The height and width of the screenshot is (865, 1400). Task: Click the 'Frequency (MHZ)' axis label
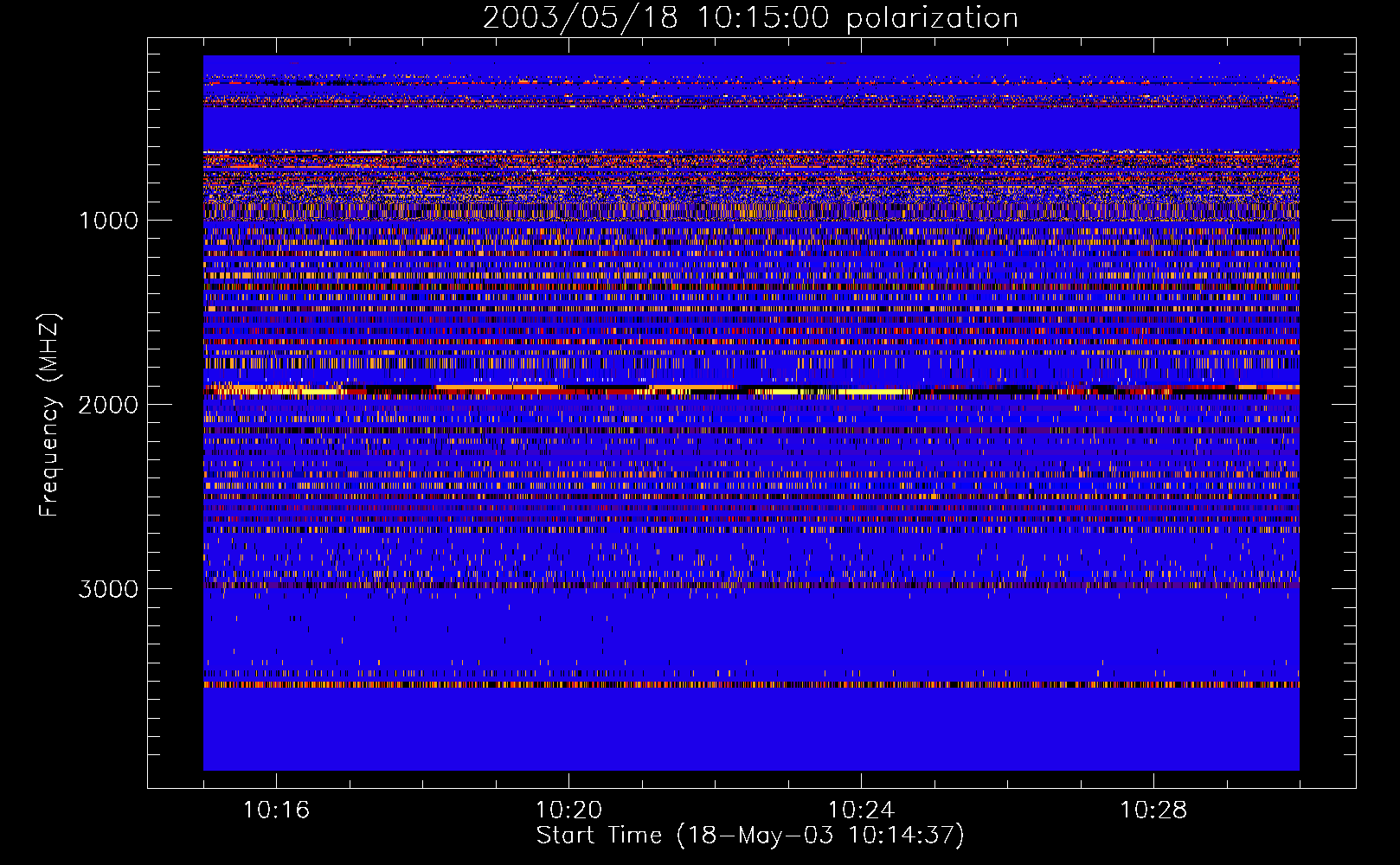pyautogui.click(x=50, y=415)
